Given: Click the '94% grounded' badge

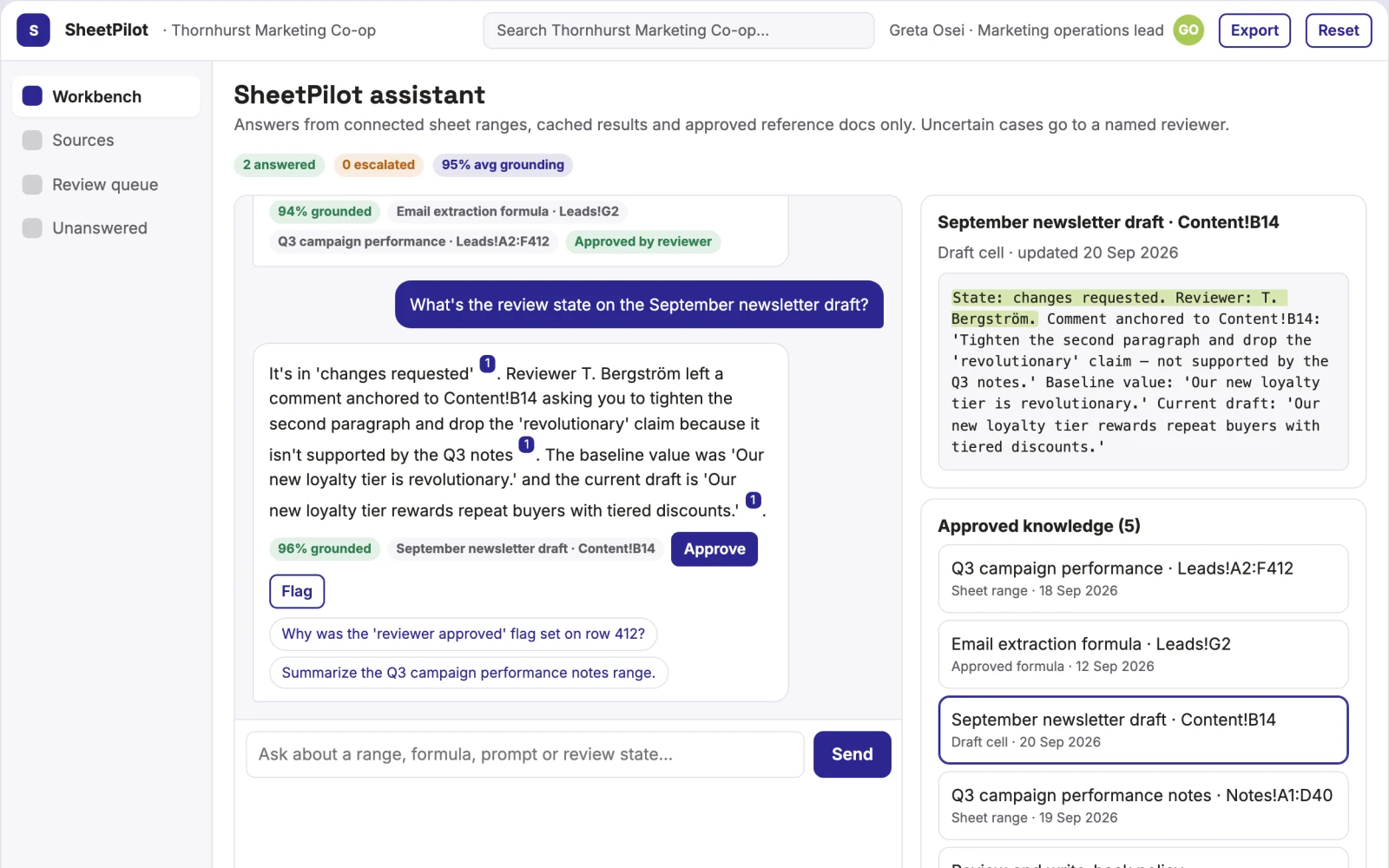Looking at the screenshot, I should coord(325,212).
